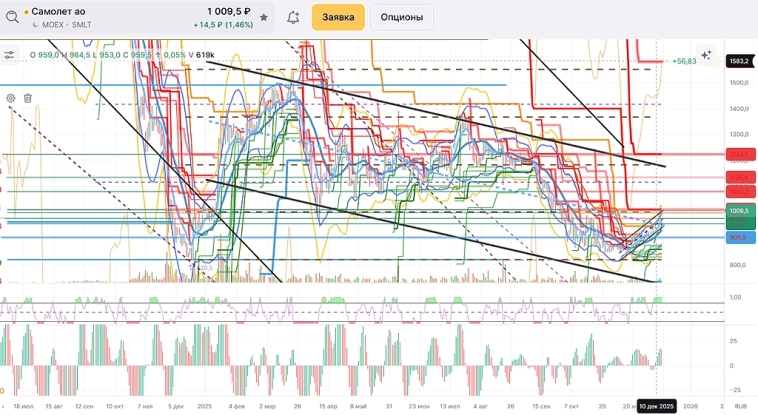Delete drawings with trash icon

click(x=28, y=98)
